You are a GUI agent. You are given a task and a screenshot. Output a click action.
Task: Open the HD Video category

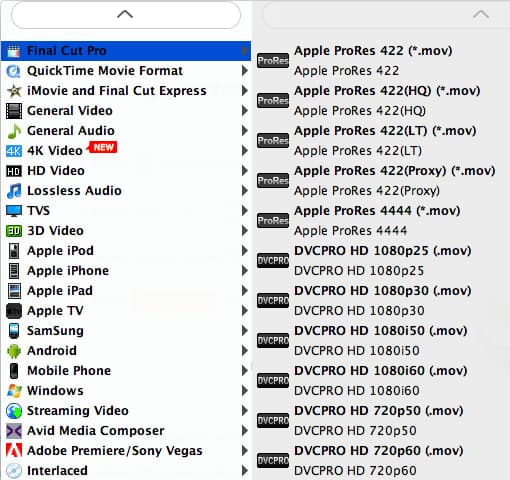click(126, 171)
